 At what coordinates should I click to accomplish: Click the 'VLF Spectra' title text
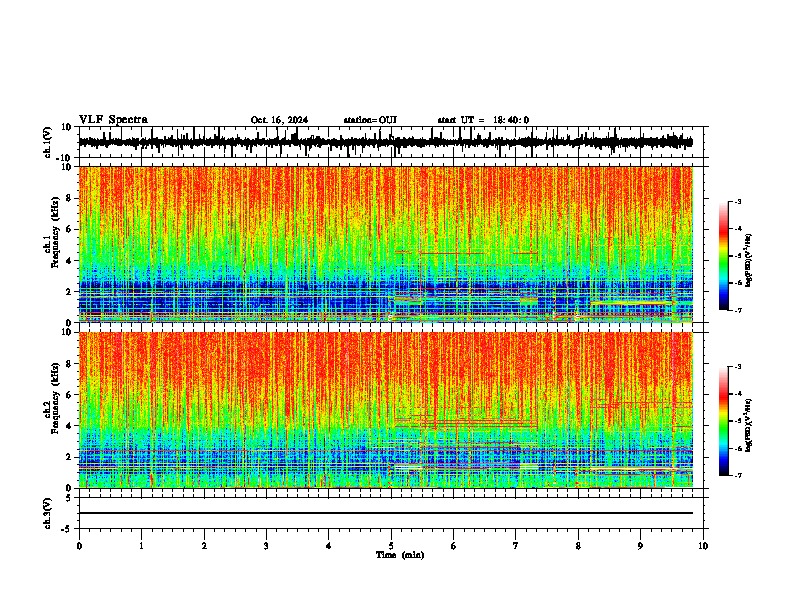coord(113,120)
